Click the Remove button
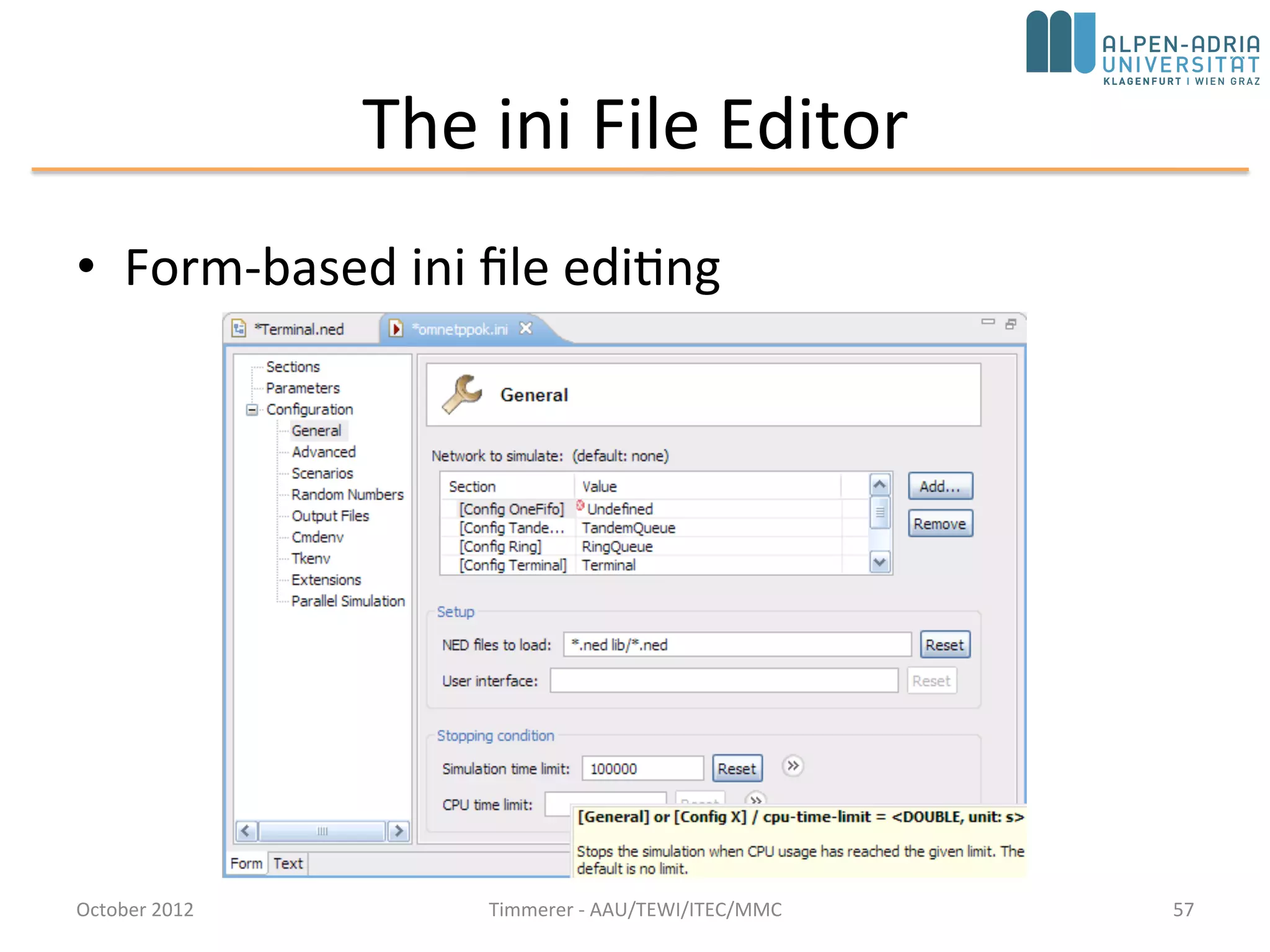1270x952 pixels. point(939,524)
